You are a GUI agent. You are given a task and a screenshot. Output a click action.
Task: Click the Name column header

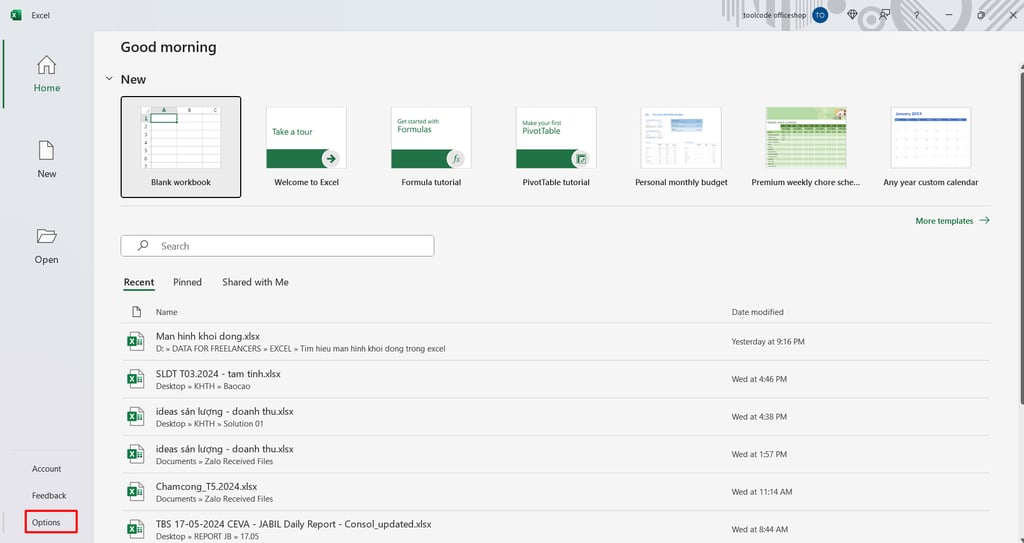tap(167, 312)
